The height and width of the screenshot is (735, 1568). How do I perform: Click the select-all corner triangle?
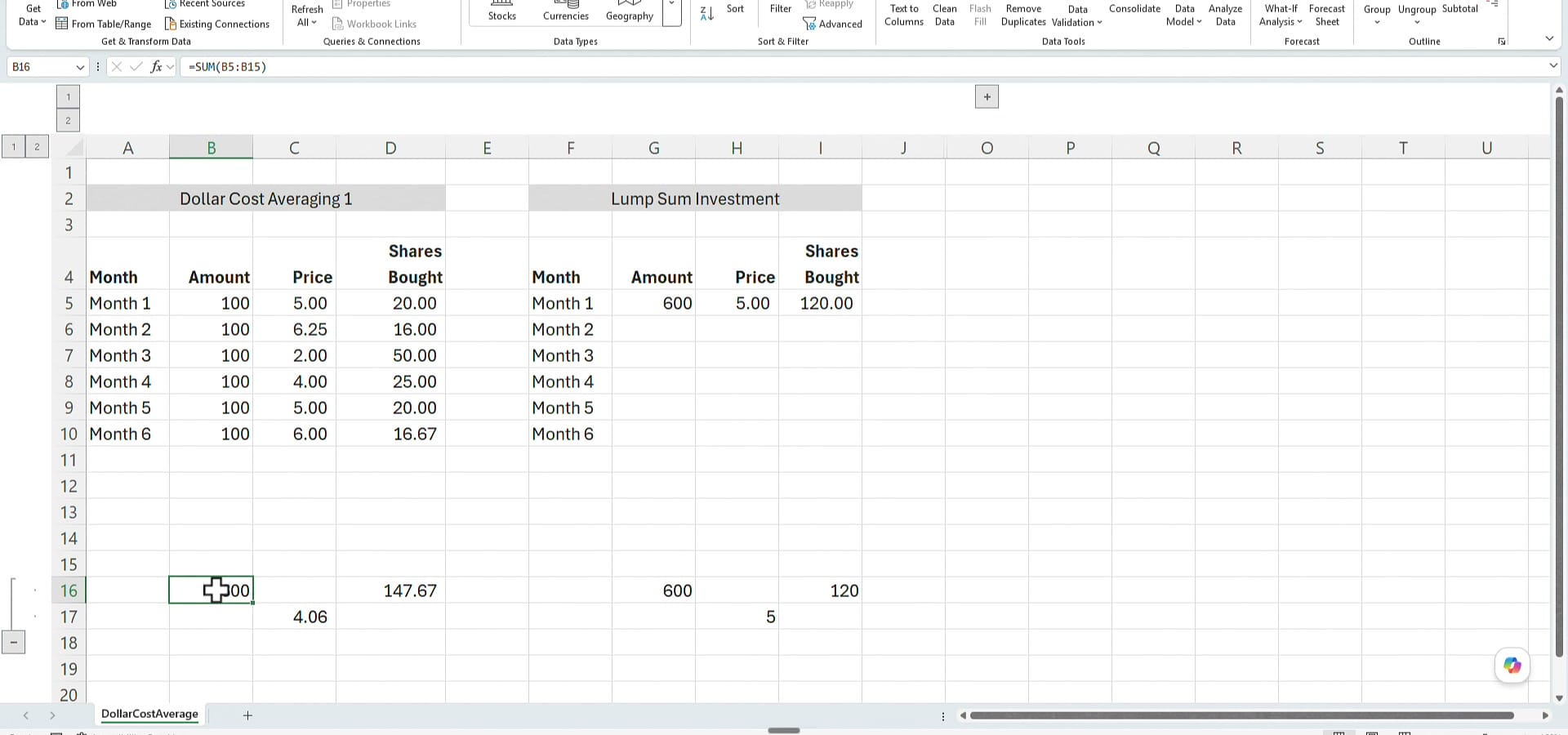[x=74, y=148]
